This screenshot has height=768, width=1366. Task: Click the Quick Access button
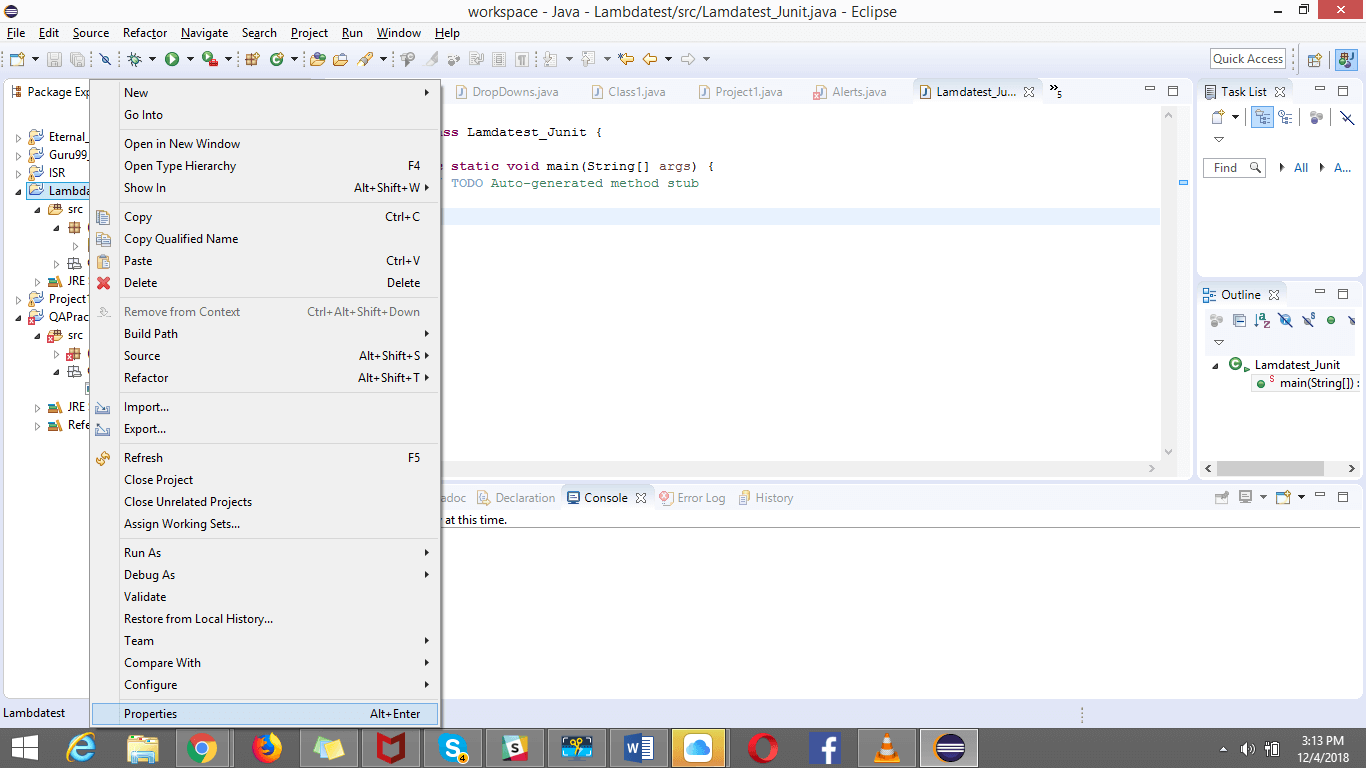coord(1247,58)
